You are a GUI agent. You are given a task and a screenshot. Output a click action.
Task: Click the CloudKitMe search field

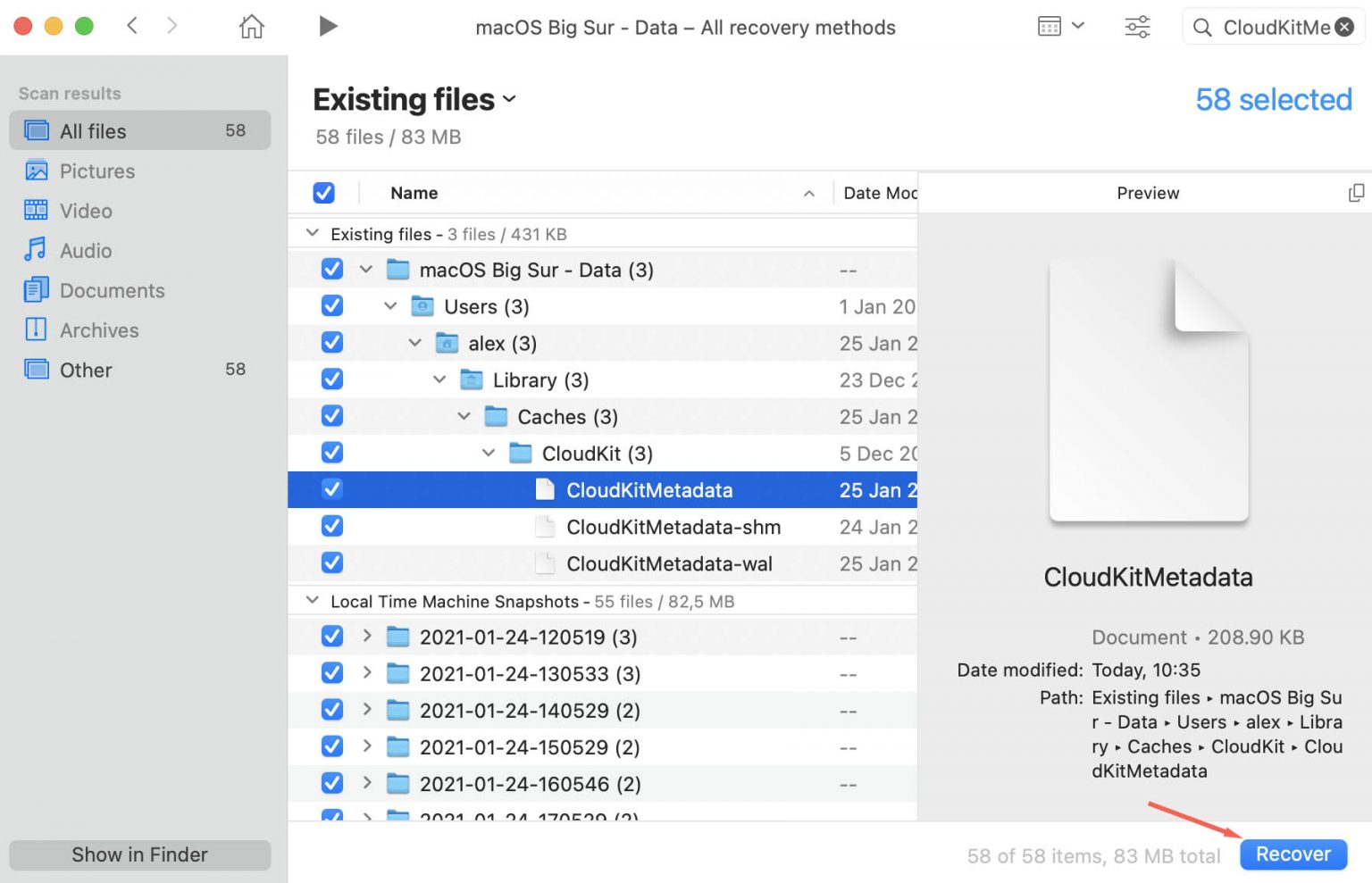pos(1274,28)
